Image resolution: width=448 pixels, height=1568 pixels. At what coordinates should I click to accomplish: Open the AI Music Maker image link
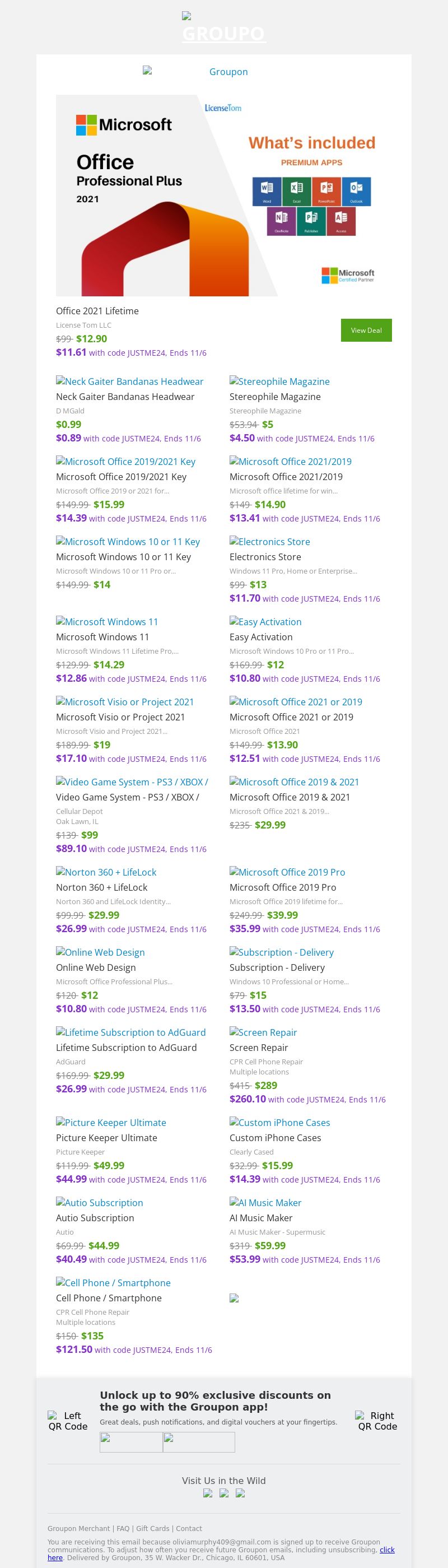click(265, 1203)
